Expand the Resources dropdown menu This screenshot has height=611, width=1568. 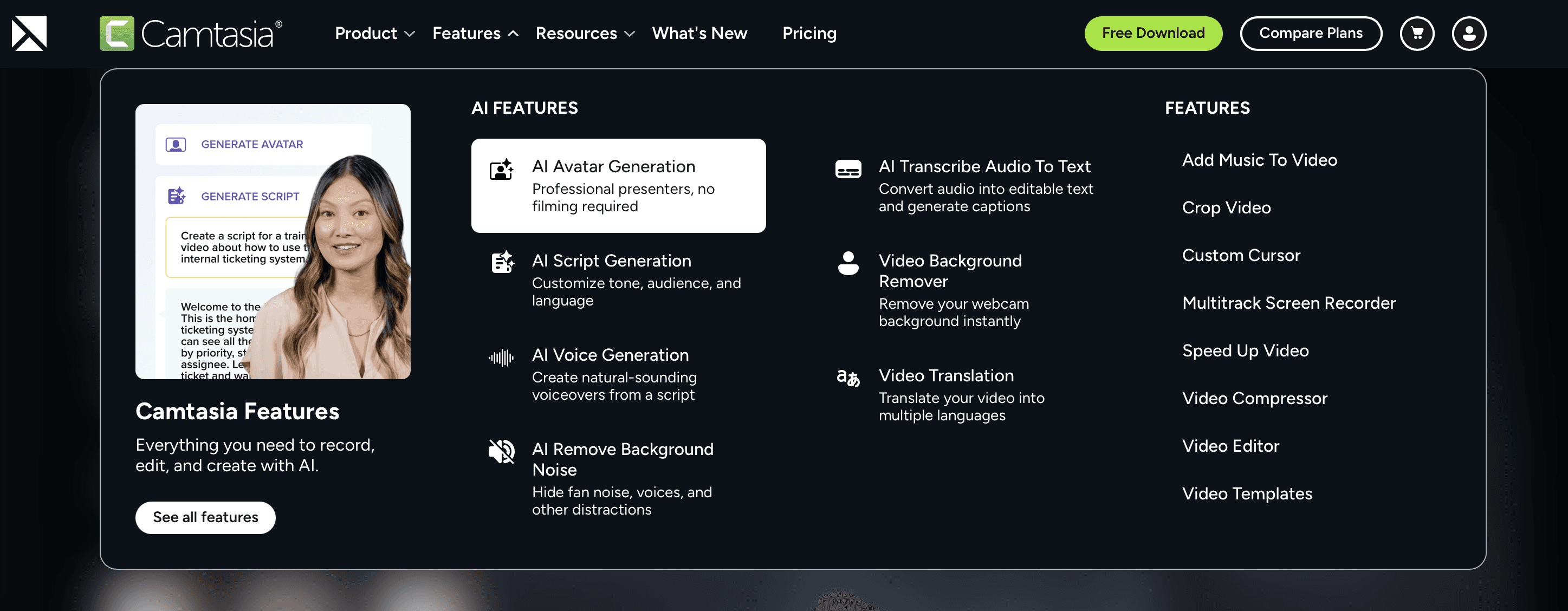click(x=585, y=34)
